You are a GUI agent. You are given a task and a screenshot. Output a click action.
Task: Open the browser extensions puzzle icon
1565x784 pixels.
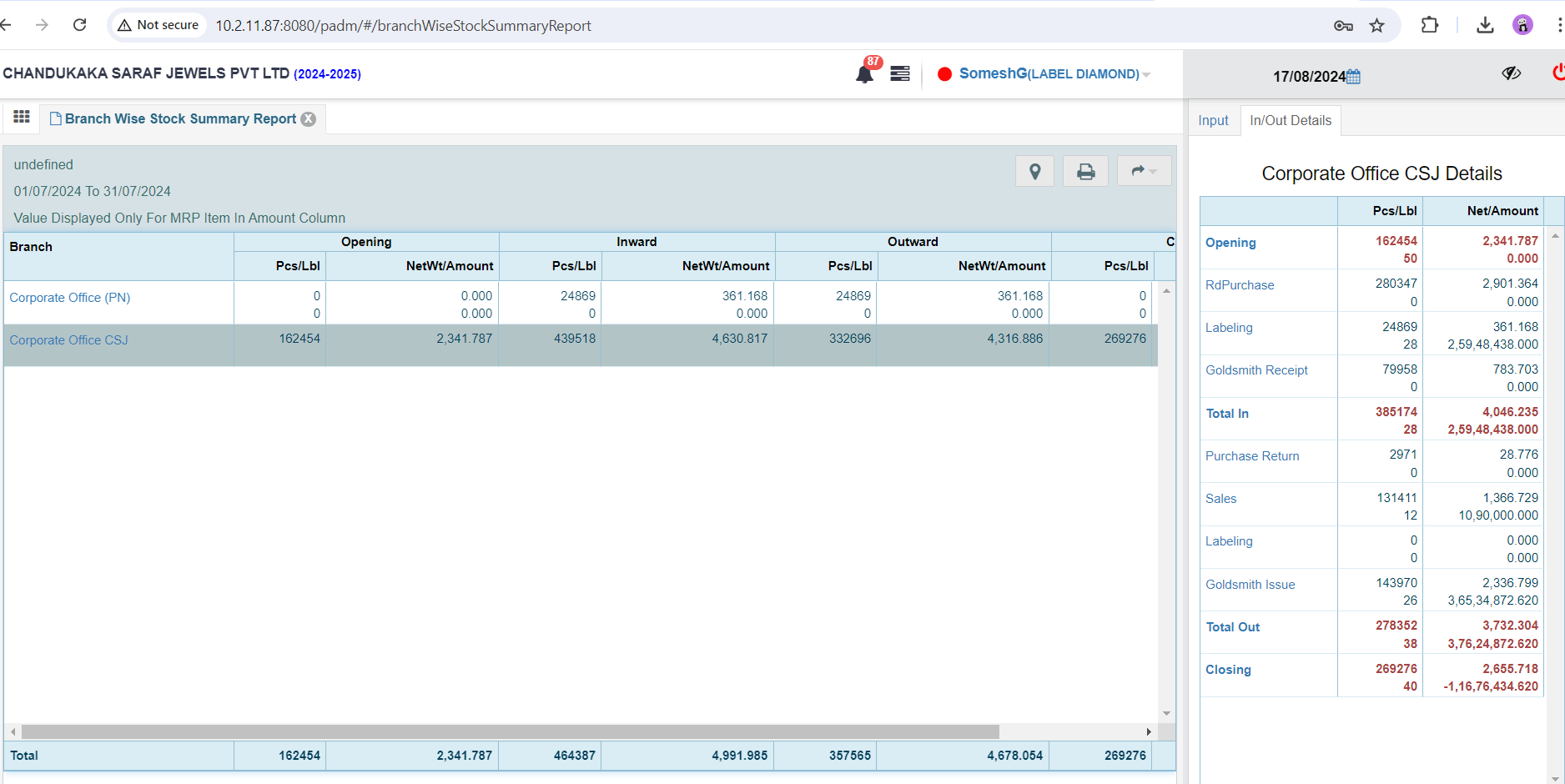pyautogui.click(x=1429, y=25)
